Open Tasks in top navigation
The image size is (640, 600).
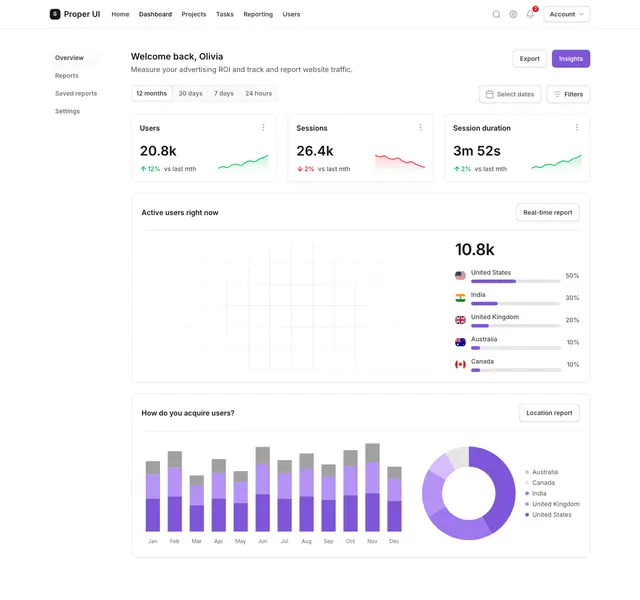tap(224, 14)
